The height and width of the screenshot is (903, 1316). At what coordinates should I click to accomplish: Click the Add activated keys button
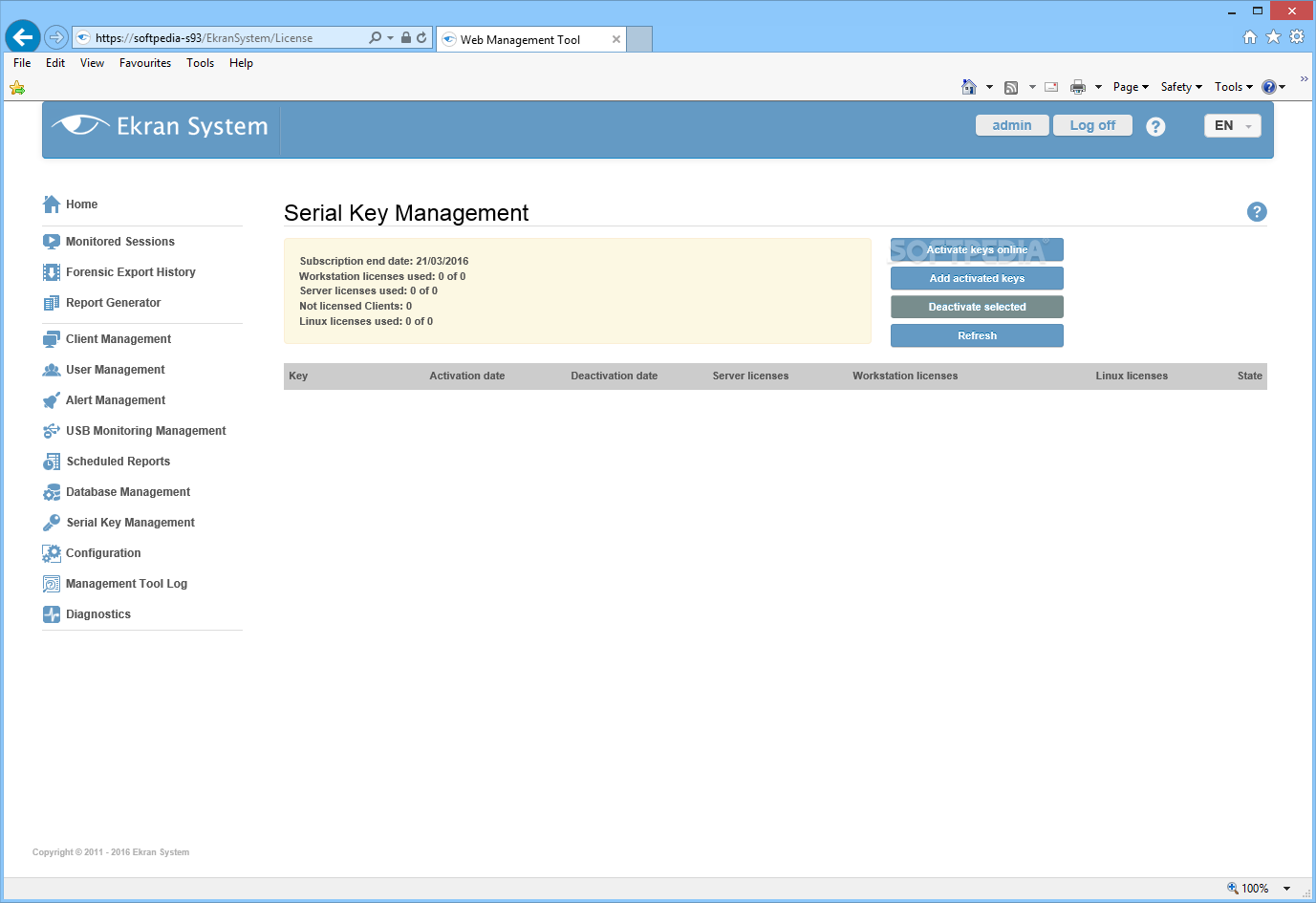click(x=977, y=278)
